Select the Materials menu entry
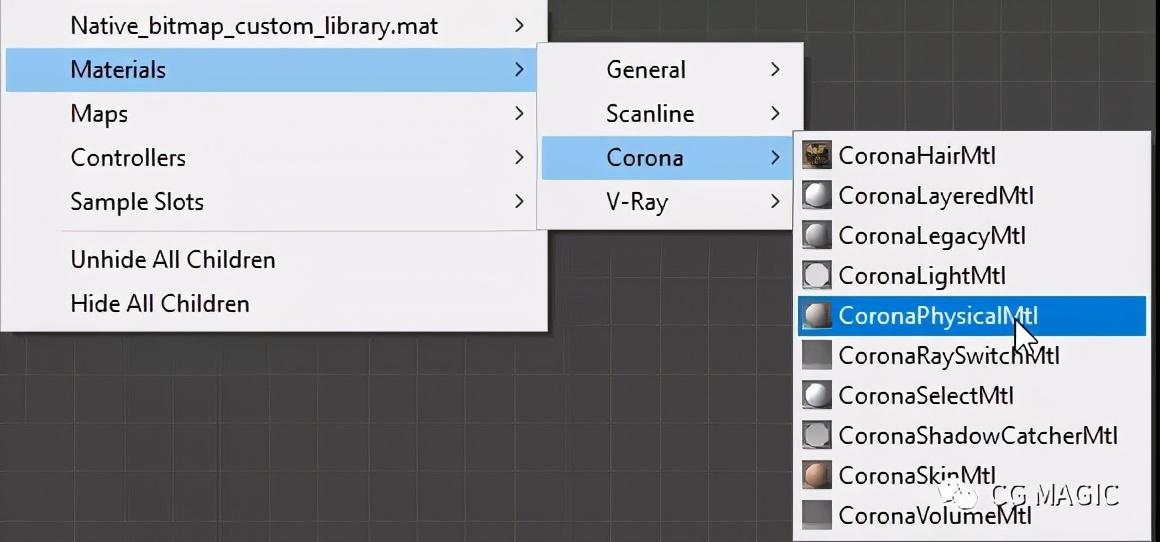Viewport: 1160px width, 542px height. pos(271,70)
